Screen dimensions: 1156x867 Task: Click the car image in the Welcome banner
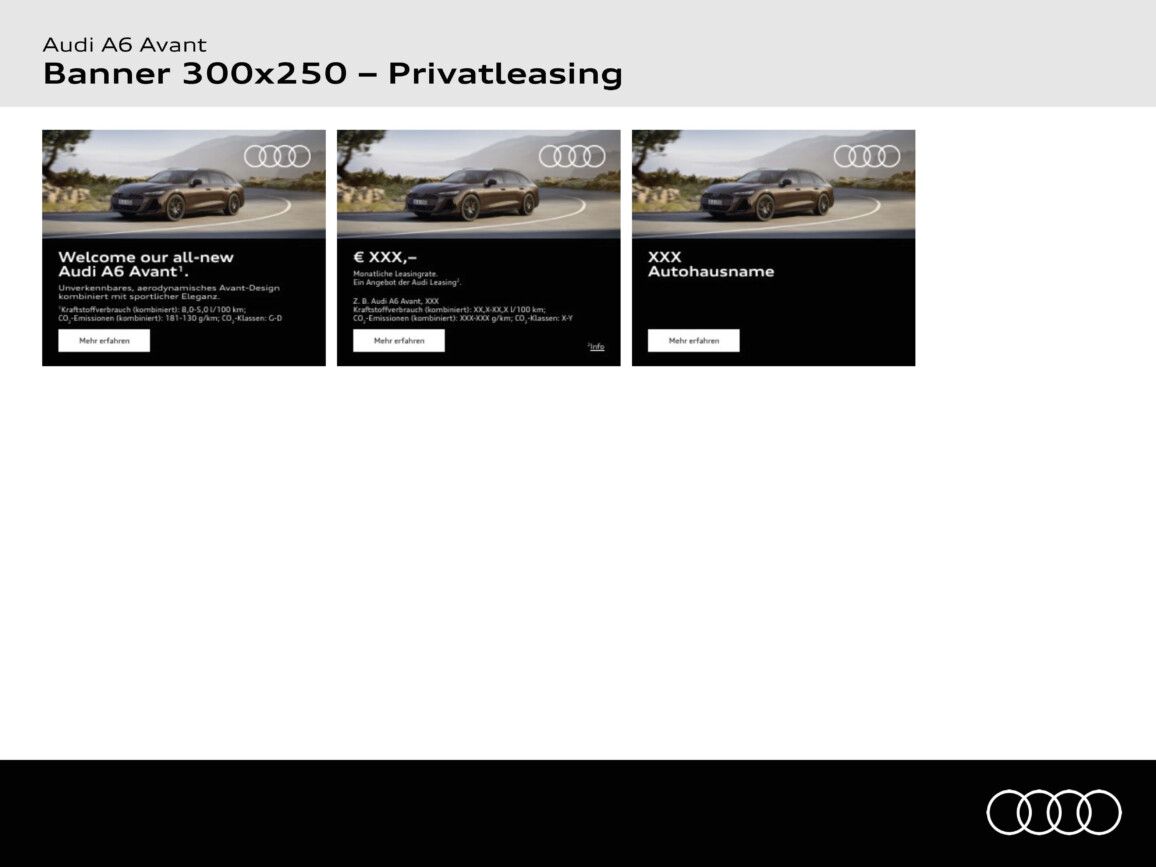[x=177, y=193]
